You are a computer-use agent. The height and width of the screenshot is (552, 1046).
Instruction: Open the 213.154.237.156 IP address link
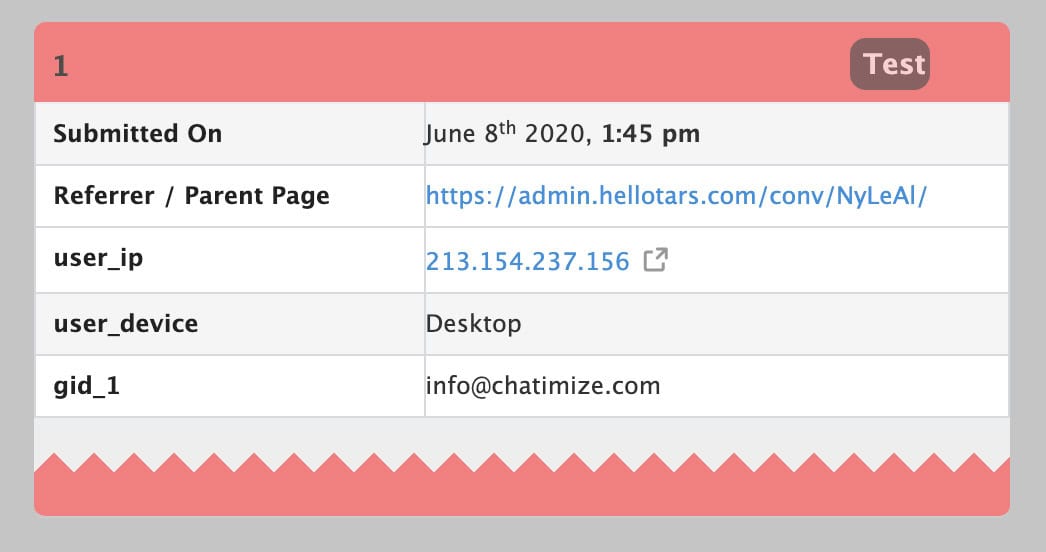tap(528, 261)
